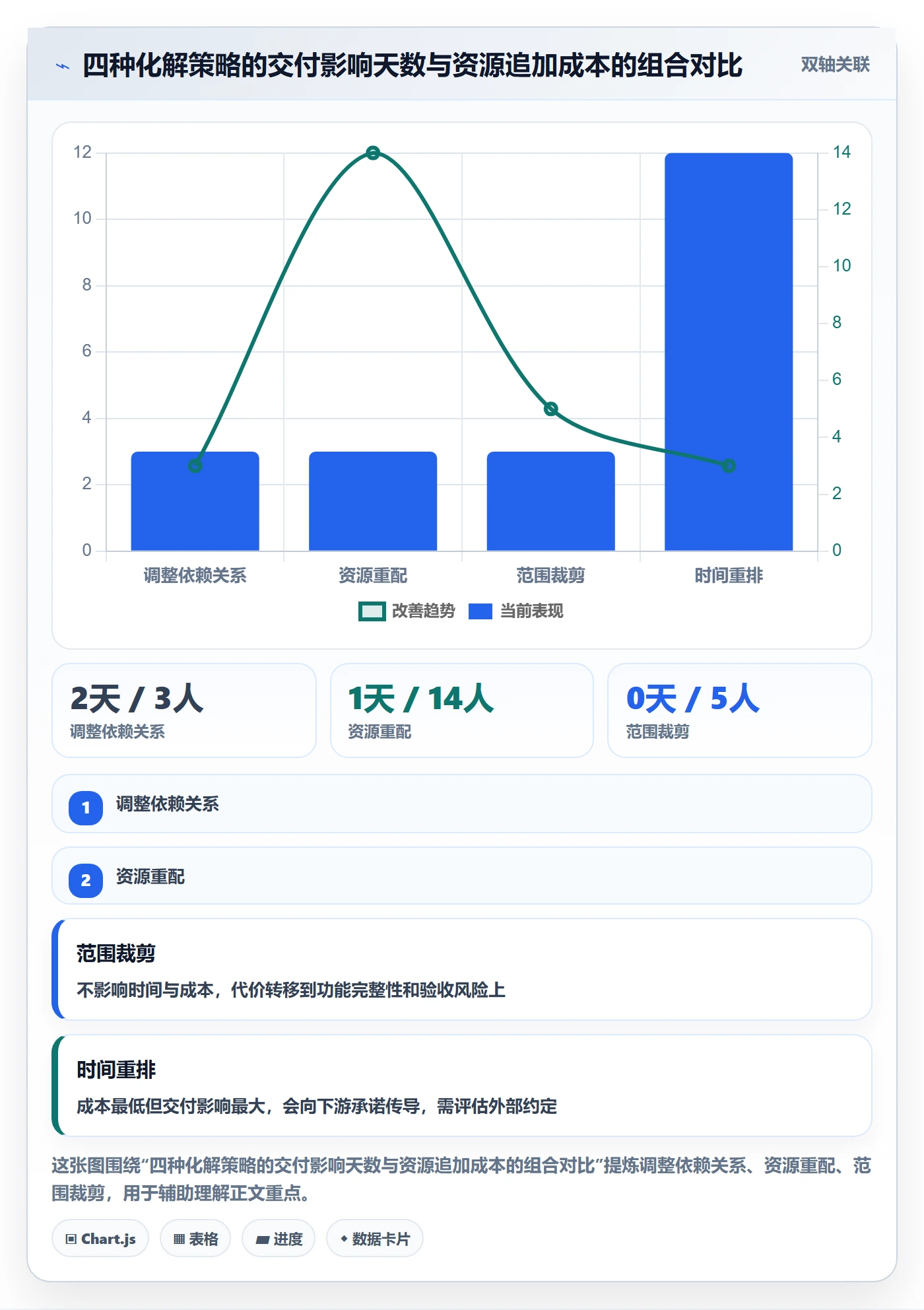Click the number 2 badge icon
Viewport: 924px width, 1310px height.
pos(86,880)
